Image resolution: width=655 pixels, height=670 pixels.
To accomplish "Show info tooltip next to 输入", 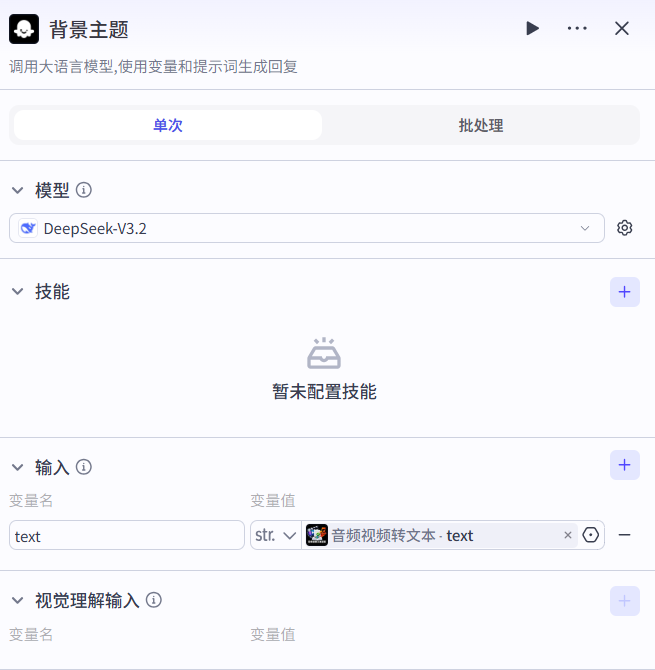I will (84, 467).
